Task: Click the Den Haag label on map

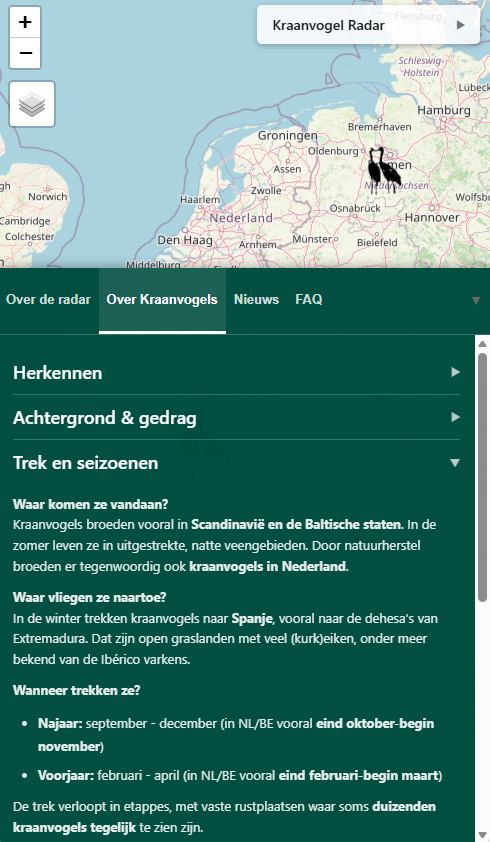Action: click(x=185, y=241)
